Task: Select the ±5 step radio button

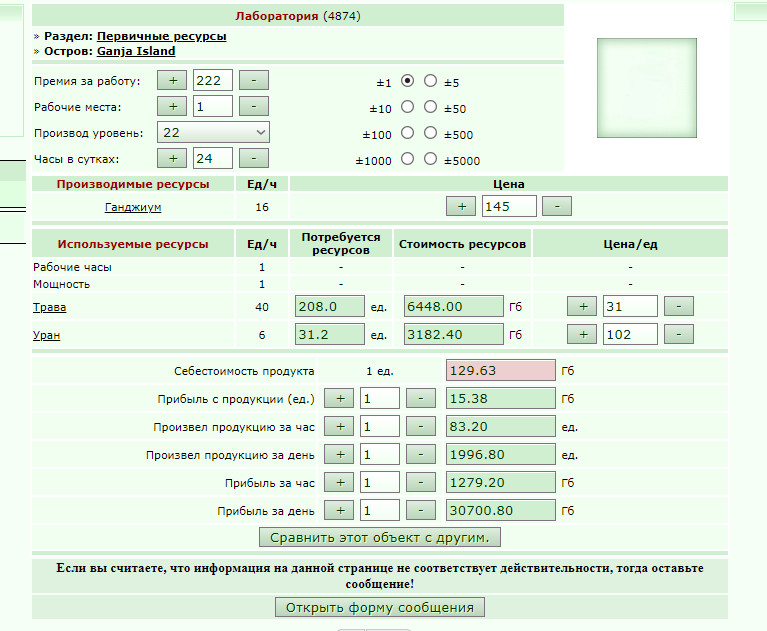Action: [430, 81]
